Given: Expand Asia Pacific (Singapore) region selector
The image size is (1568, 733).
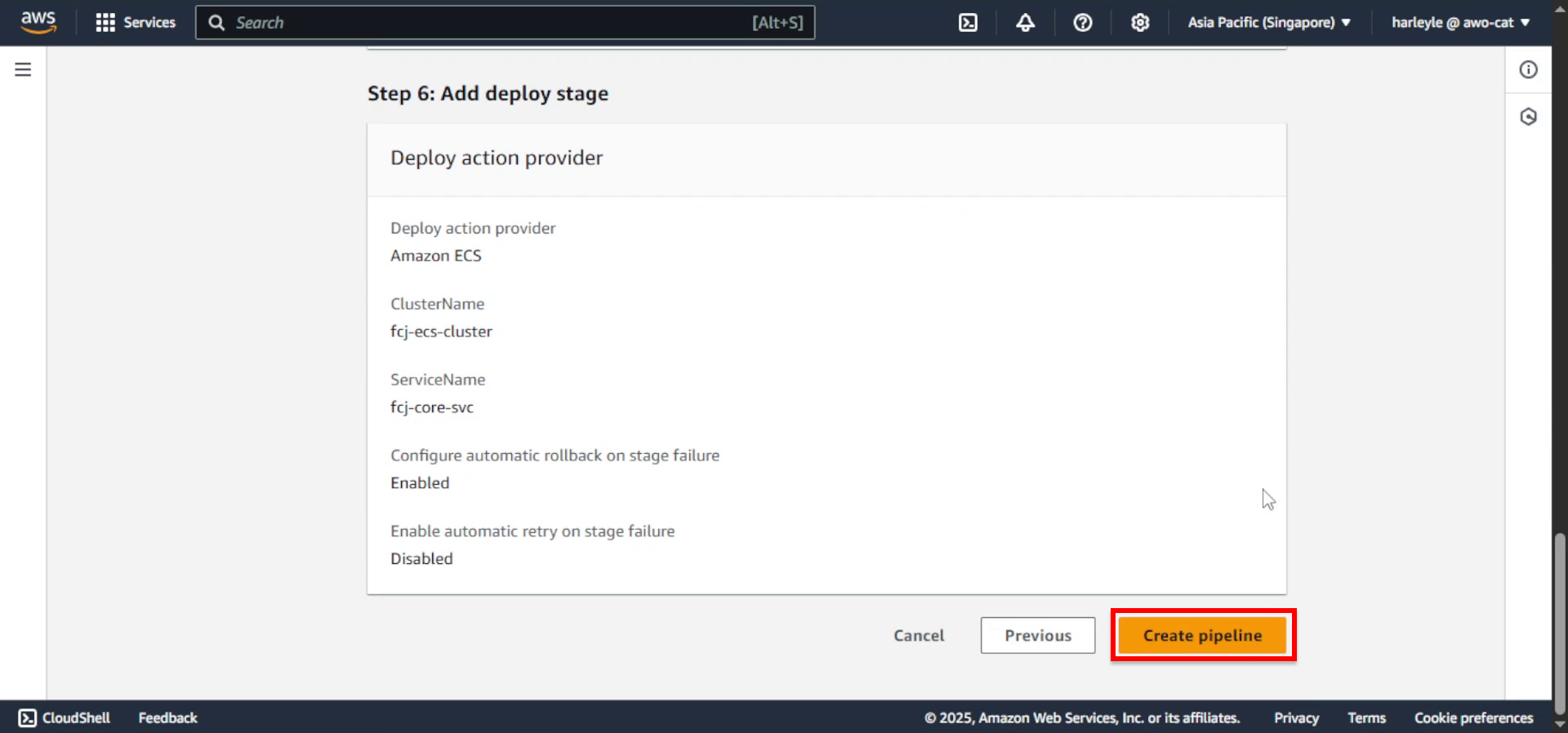Looking at the screenshot, I should (x=1269, y=23).
